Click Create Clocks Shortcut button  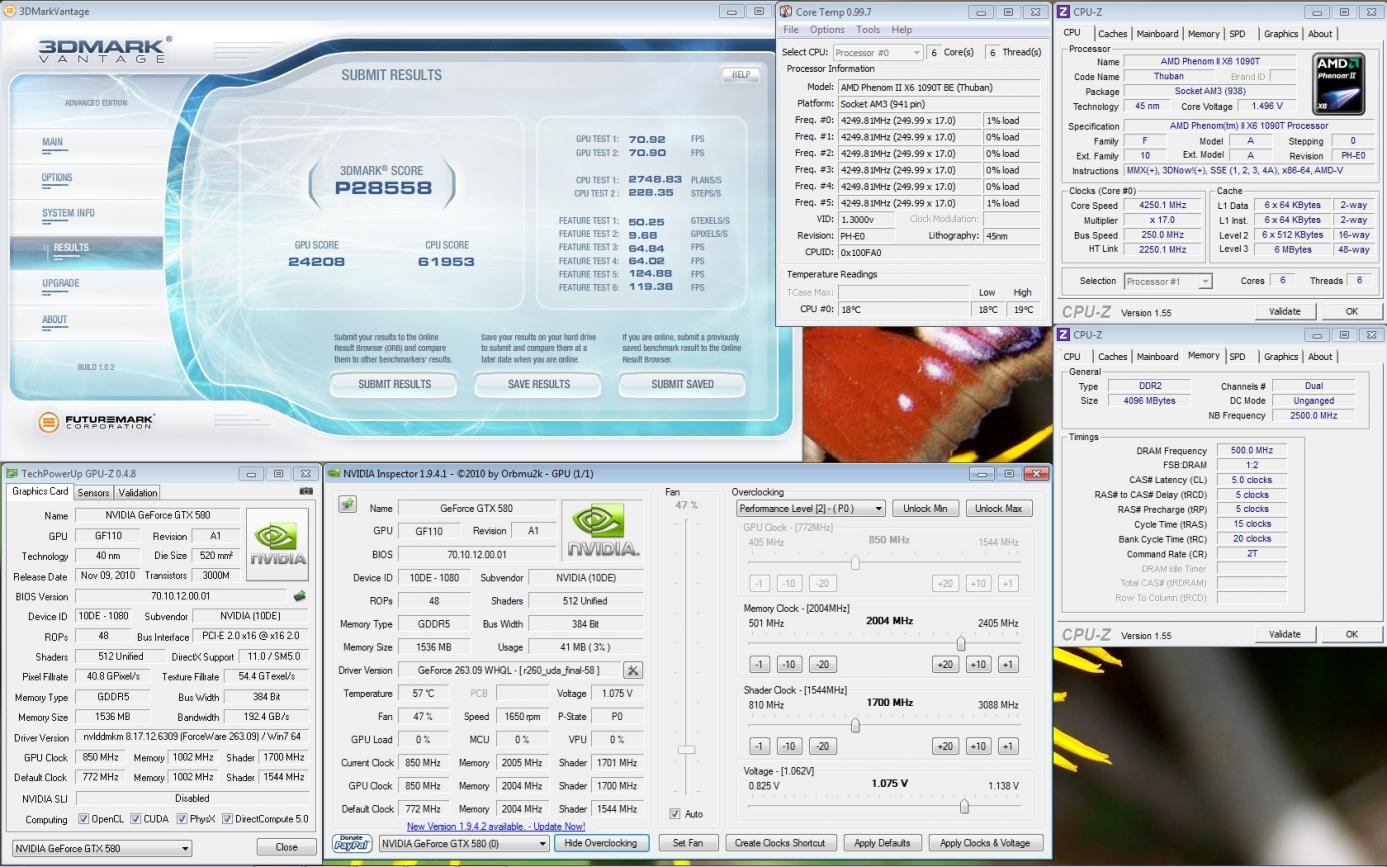[x=780, y=843]
